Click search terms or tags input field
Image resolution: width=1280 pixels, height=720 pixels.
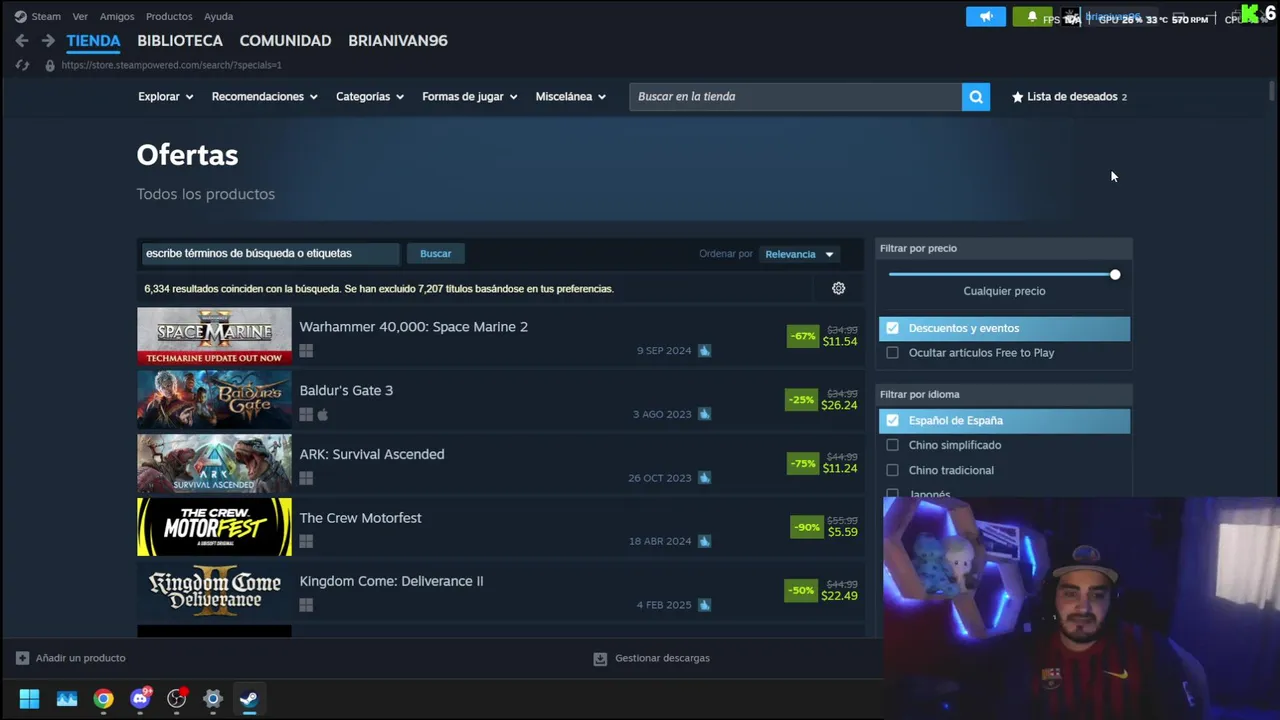tap(269, 254)
